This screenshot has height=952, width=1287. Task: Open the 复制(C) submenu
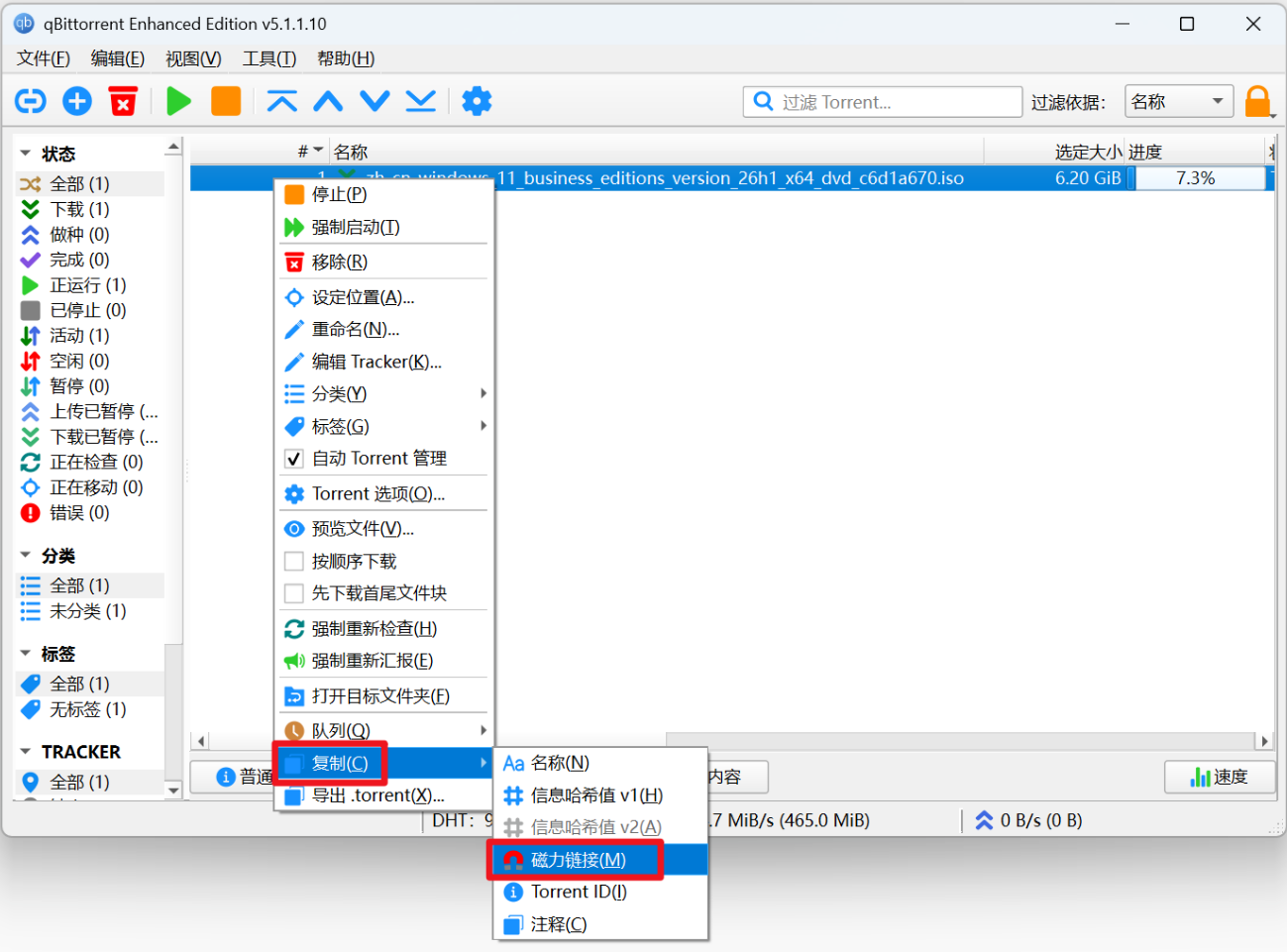(384, 763)
